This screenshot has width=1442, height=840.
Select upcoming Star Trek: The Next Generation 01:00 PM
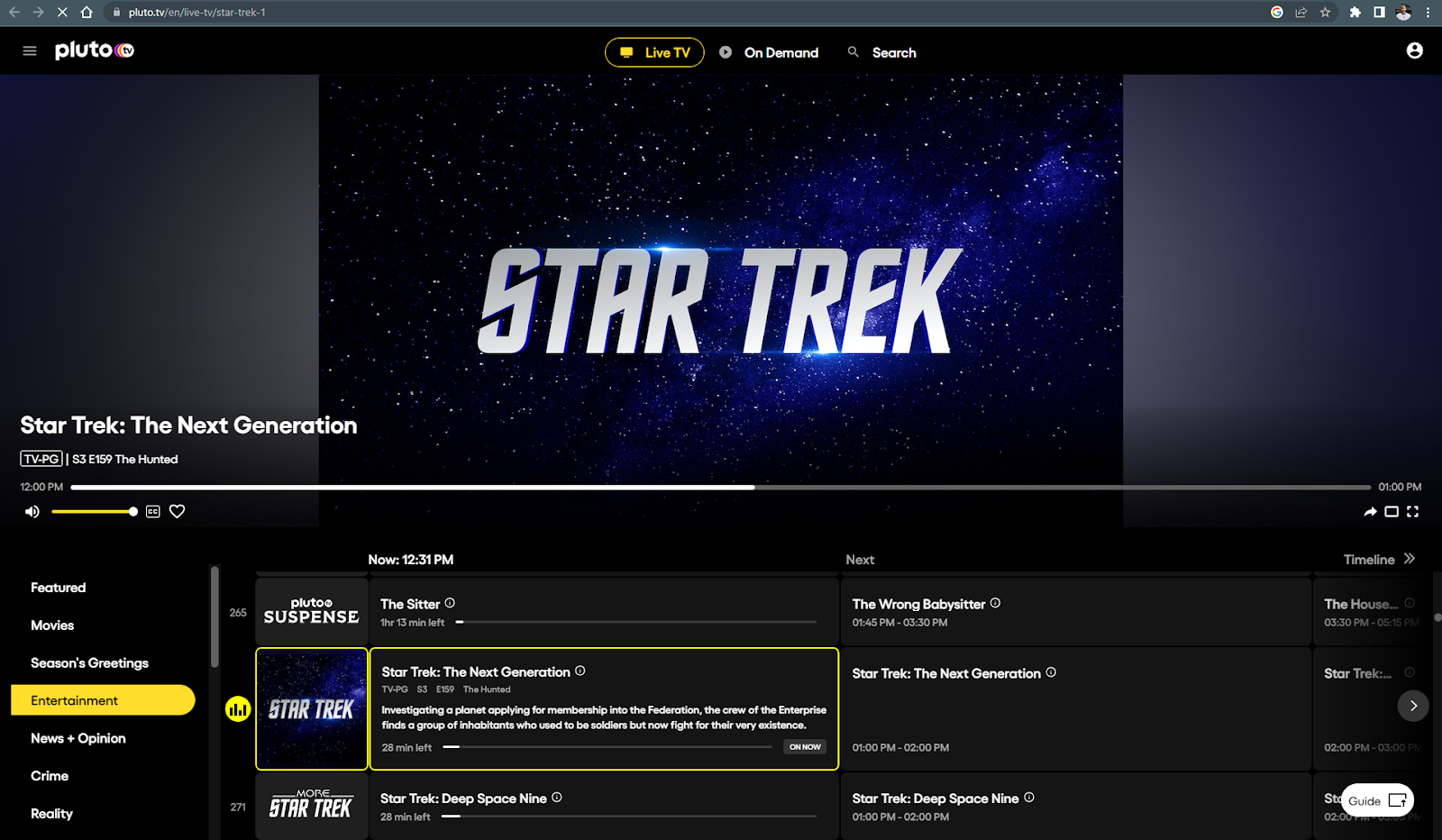[x=1076, y=709]
